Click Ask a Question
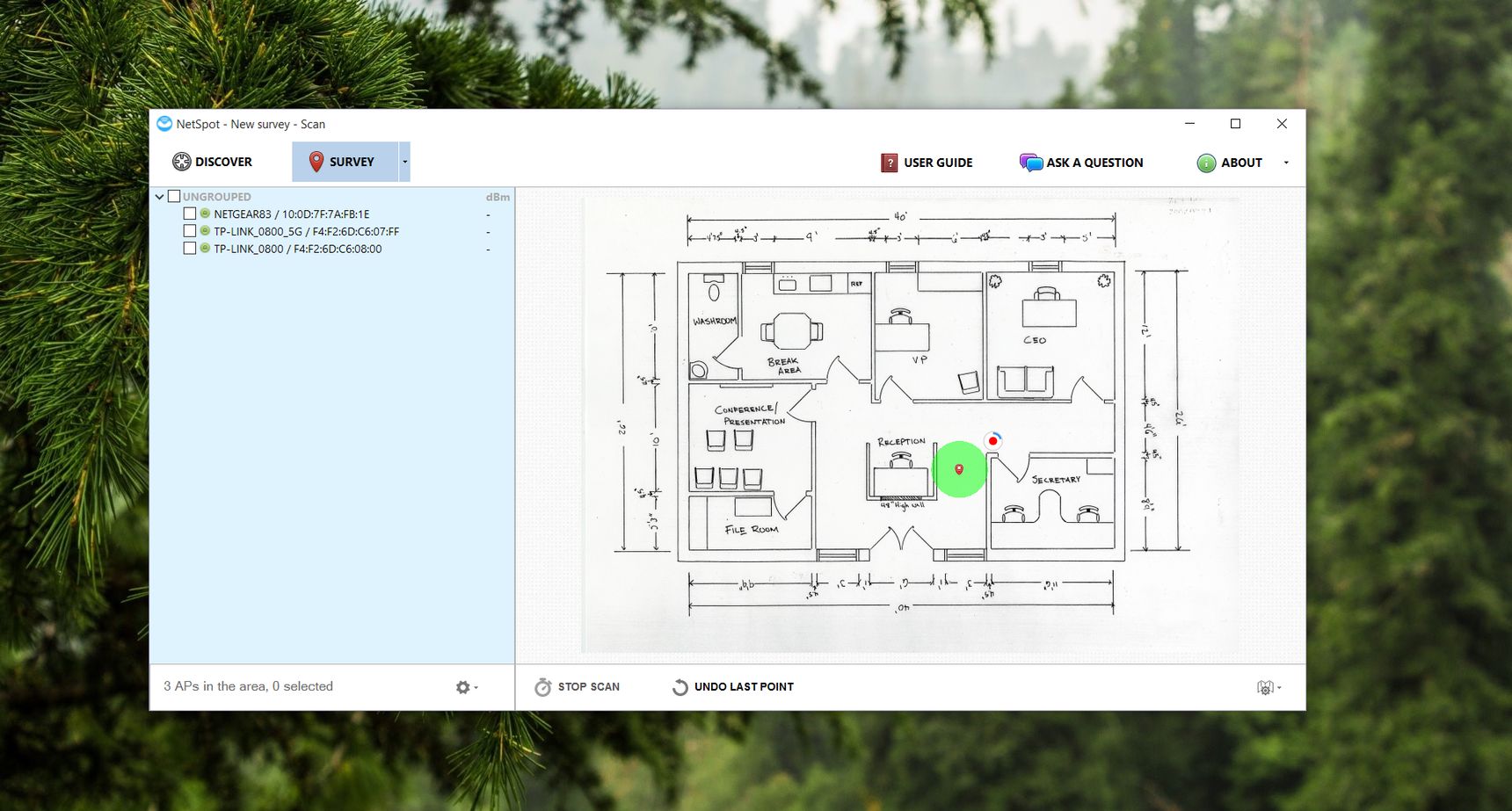The image size is (1512, 811). coord(1081,163)
